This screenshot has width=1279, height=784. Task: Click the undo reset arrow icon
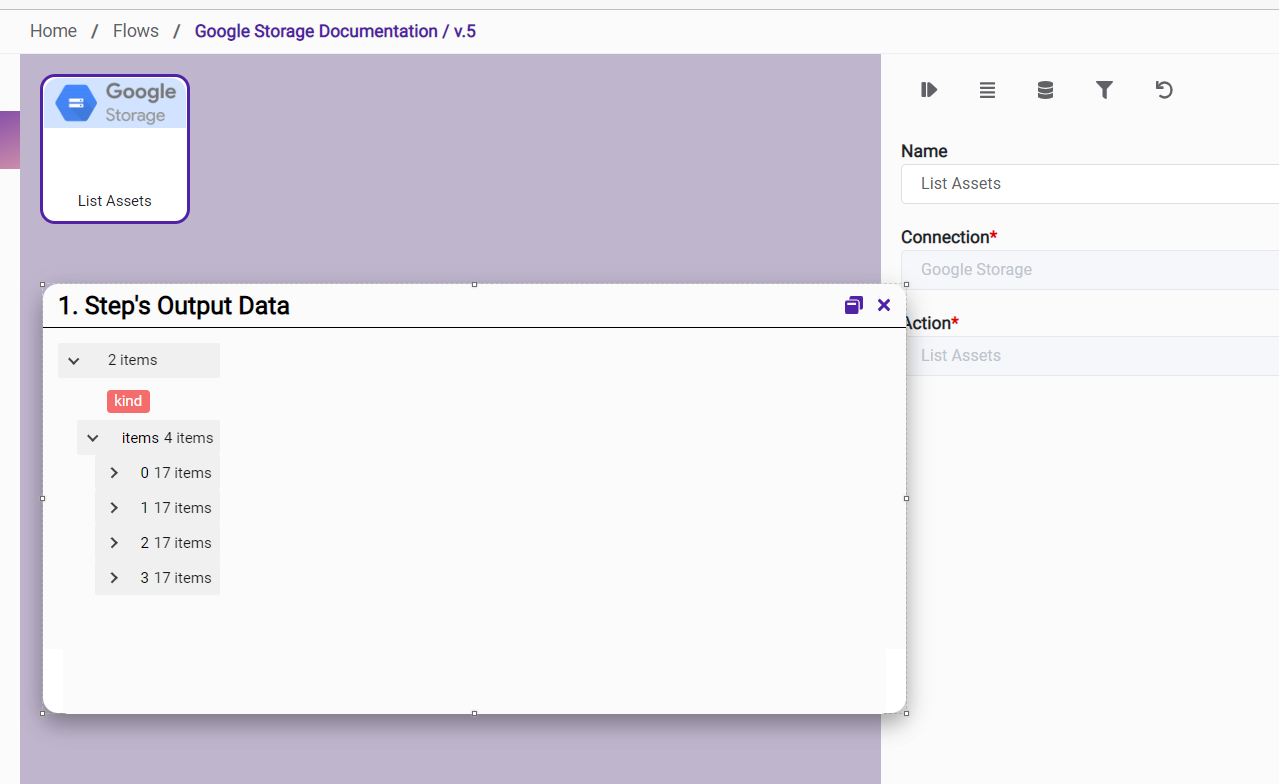(1164, 90)
